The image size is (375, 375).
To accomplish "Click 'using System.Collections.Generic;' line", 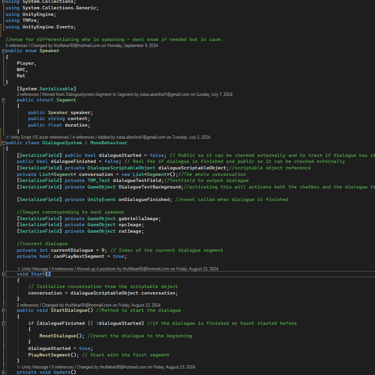I will pos(52,8).
